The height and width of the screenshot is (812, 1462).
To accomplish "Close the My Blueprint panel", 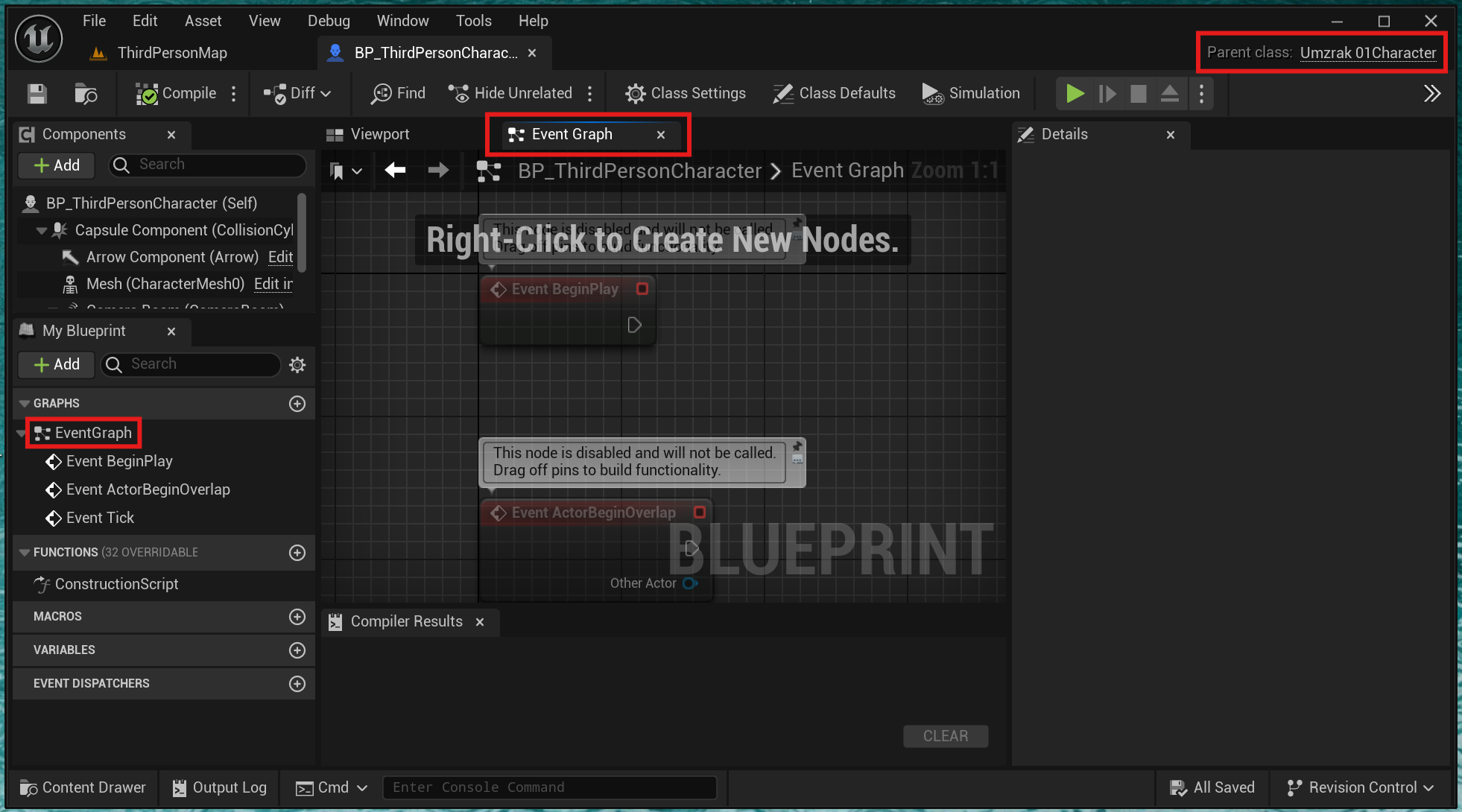I will [x=171, y=332].
